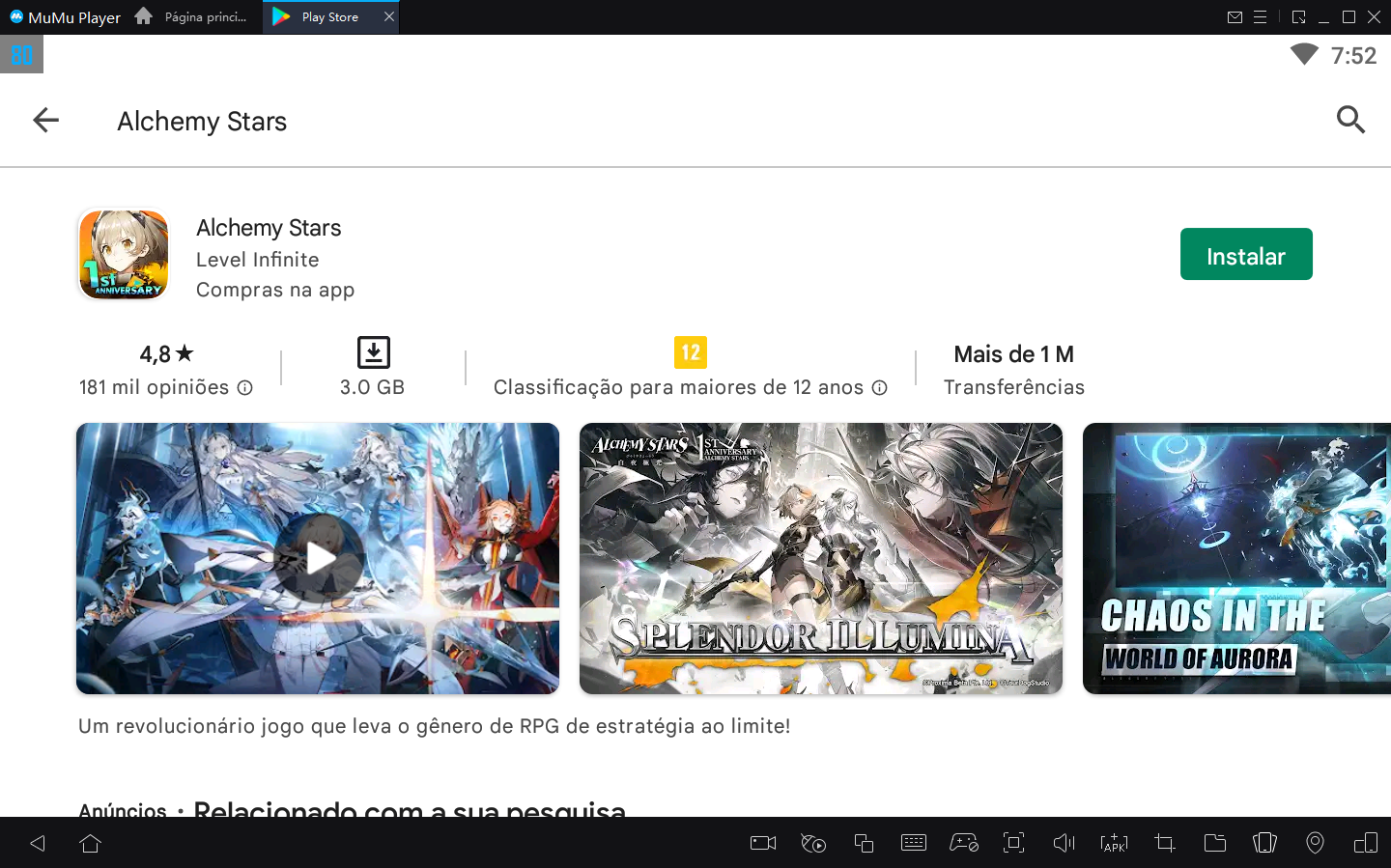Open the MuMu Player hamburger menu
The height and width of the screenshot is (868, 1391).
[x=1260, y=17]
